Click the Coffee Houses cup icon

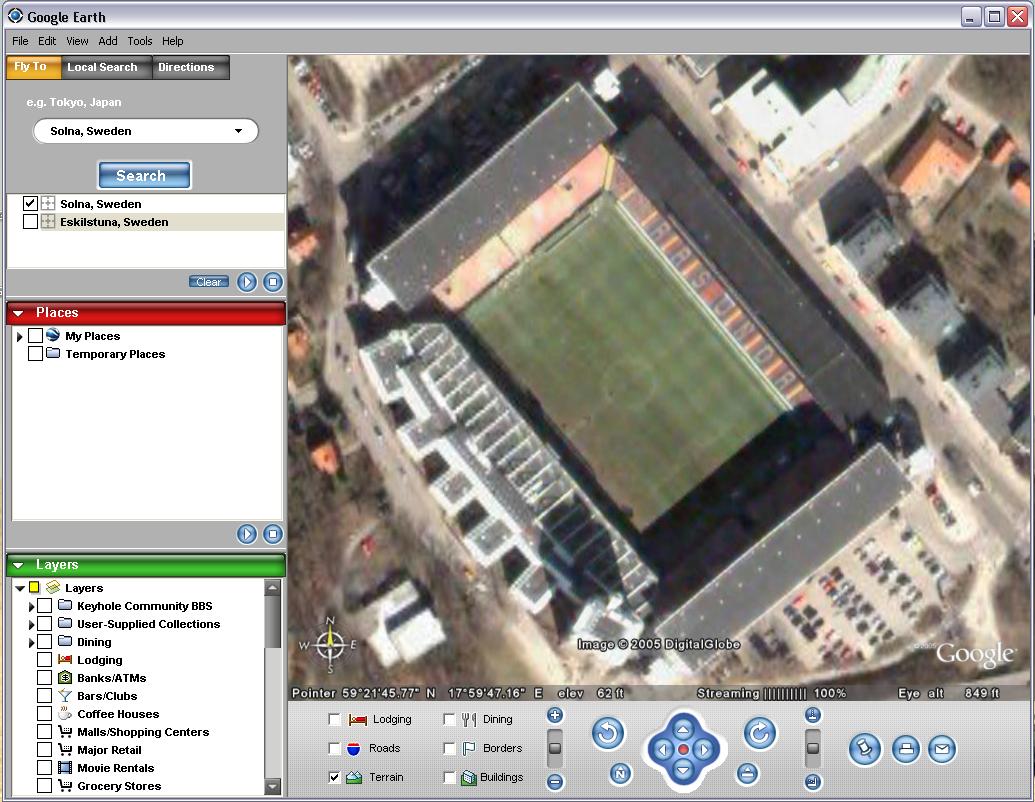65,714
